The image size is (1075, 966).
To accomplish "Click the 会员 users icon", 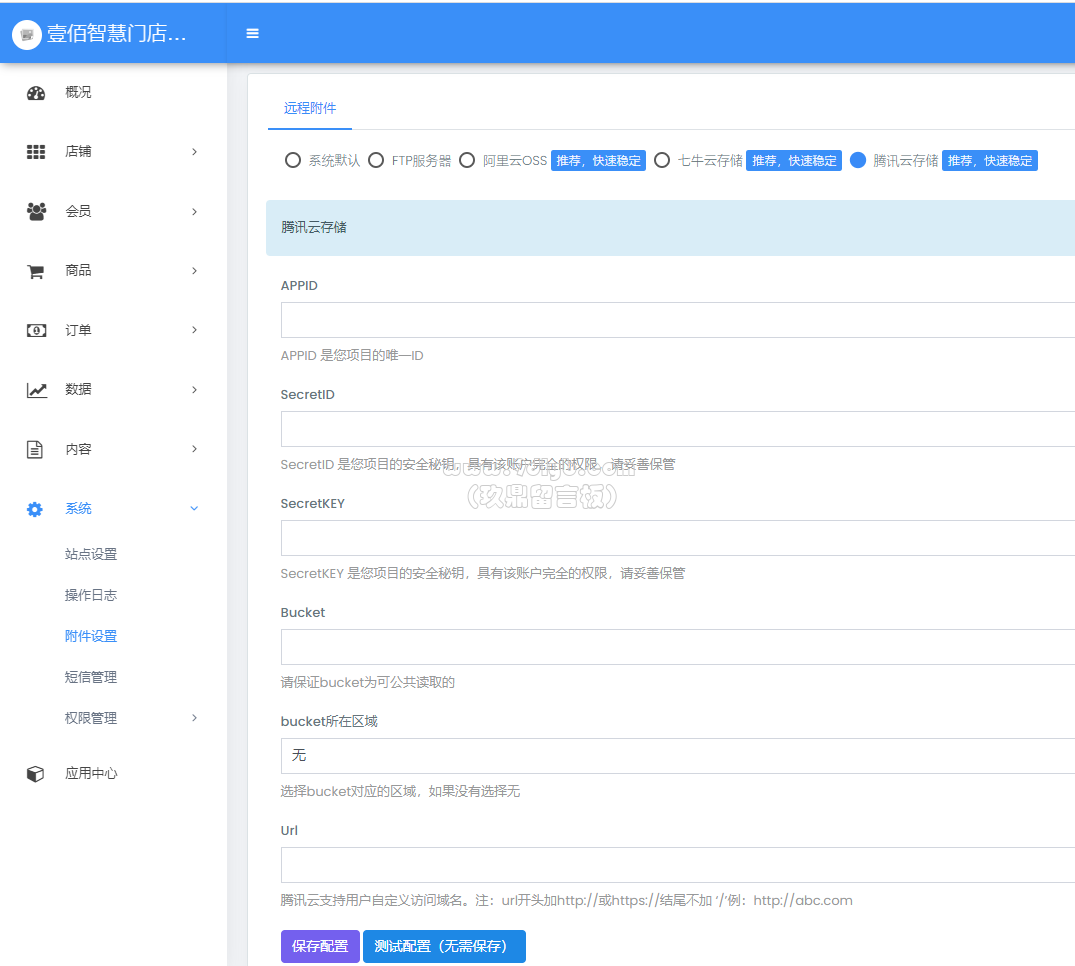I will click(36, 211).
